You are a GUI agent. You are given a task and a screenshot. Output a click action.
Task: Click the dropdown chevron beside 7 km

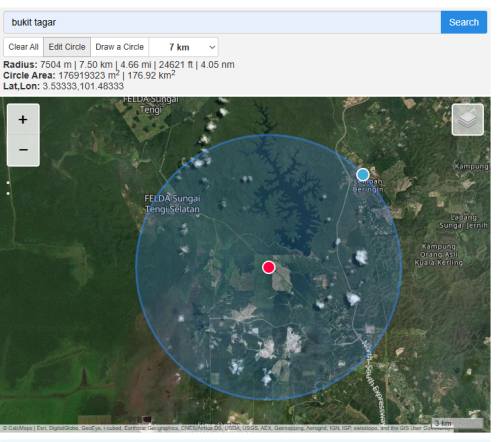pyautogui.click(x=212, y=47)
